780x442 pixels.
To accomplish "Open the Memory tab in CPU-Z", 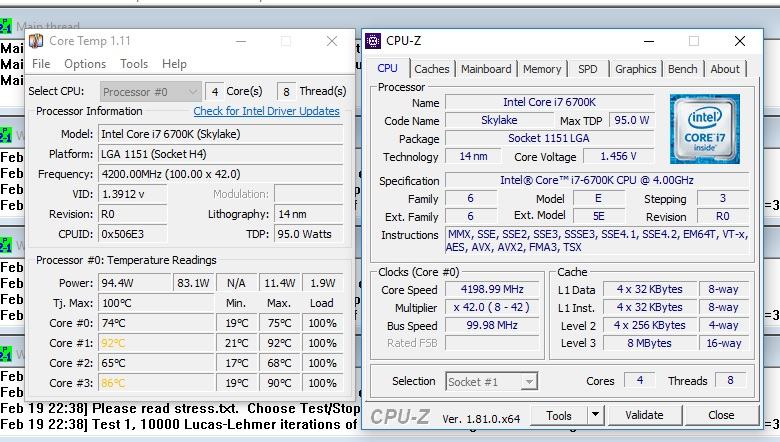I will 542,69.
